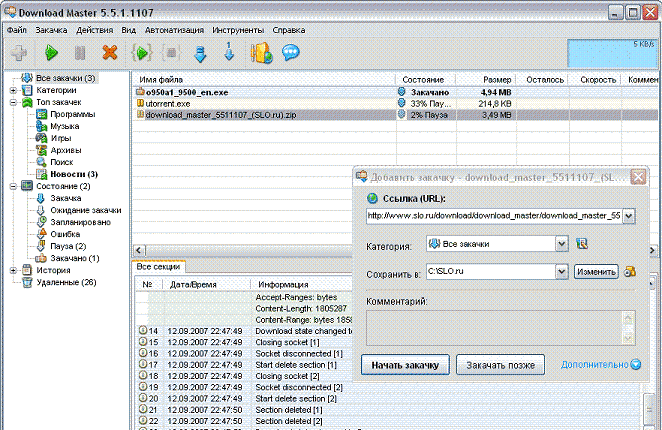662x430 pixels.
Task: Open the Автоматизация menu
Action: [174, 30]
